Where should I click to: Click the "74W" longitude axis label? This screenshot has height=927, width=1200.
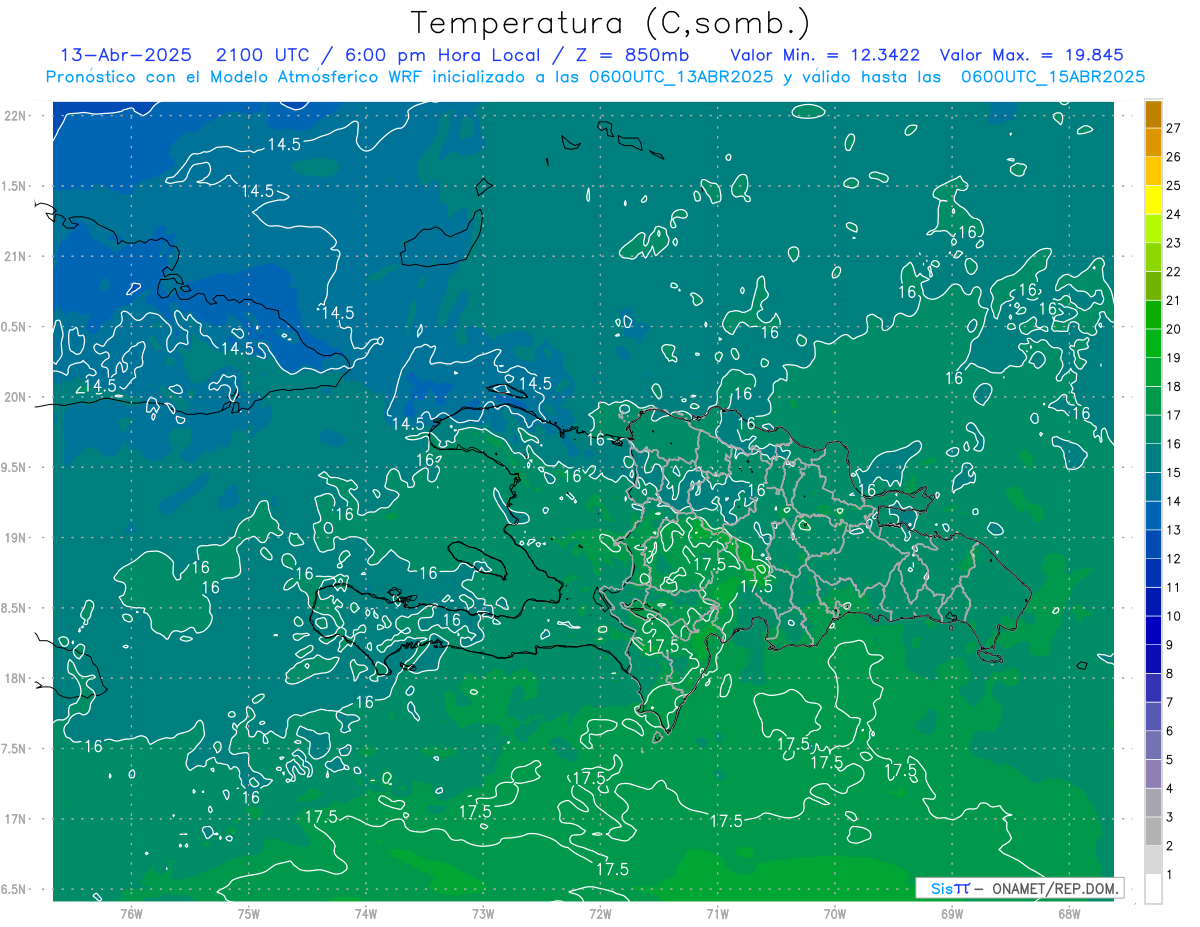(x=365, y=913)
